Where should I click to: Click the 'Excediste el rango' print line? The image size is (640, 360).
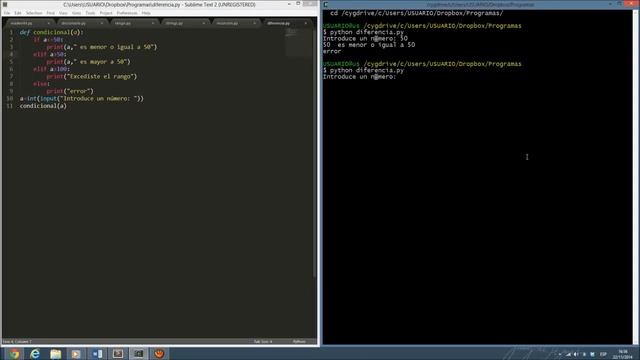tap(91, 76)
